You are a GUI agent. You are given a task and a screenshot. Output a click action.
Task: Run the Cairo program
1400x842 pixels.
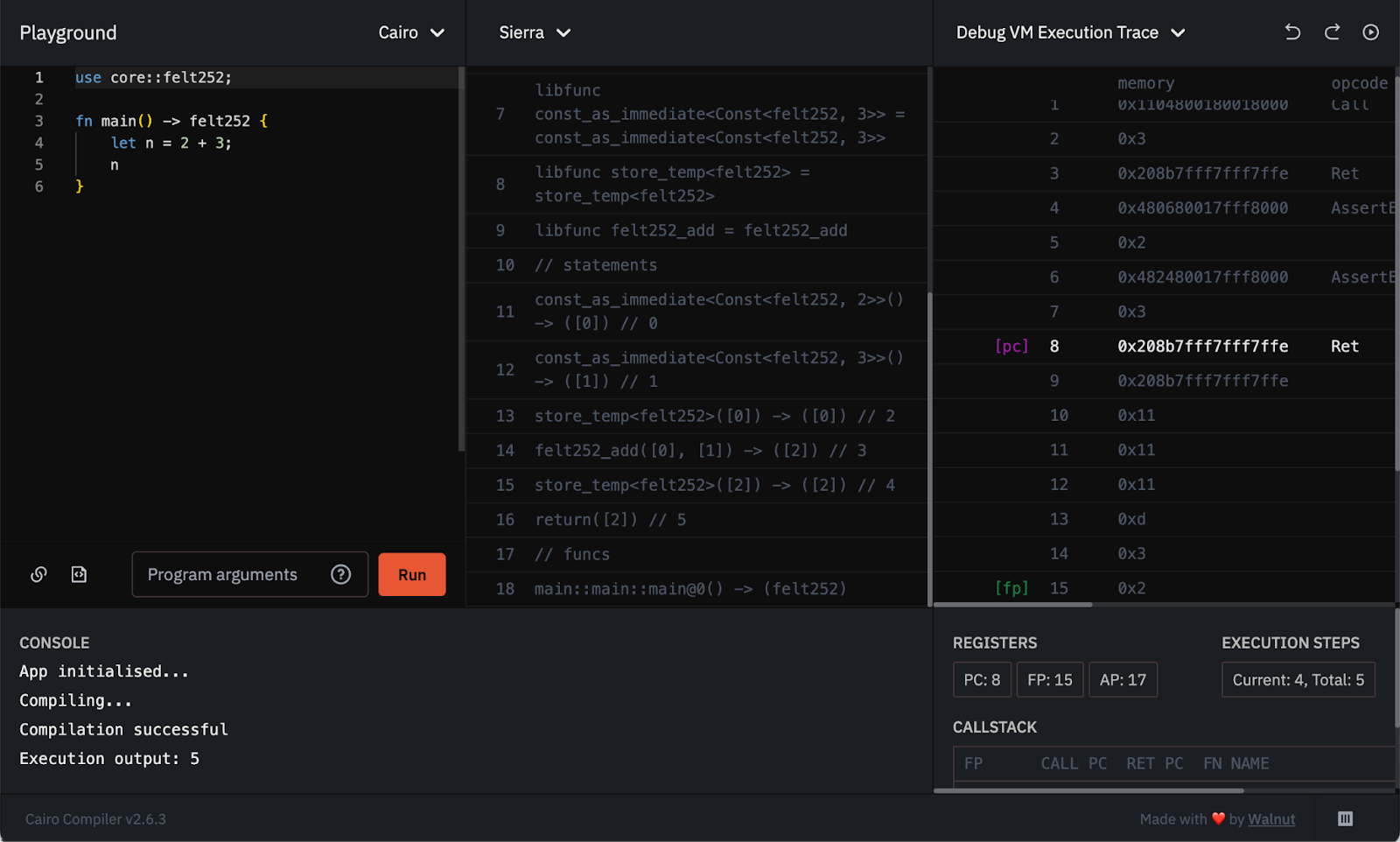coord(411,574)
